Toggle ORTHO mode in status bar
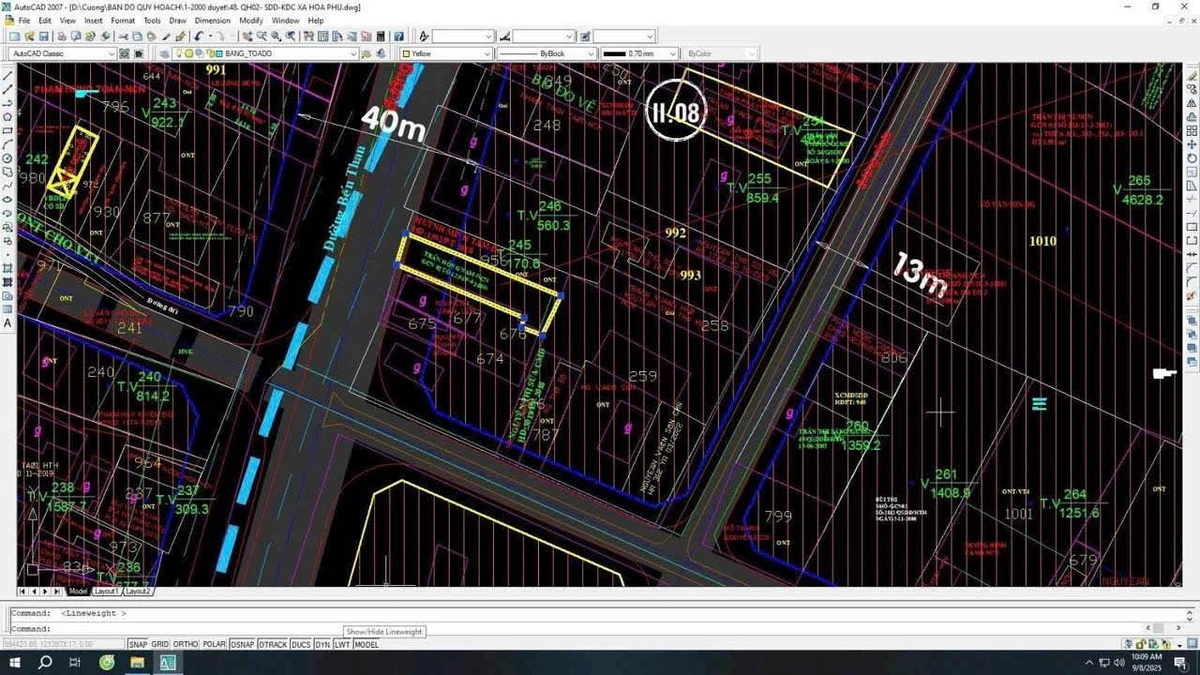The height and width of the screenshot is (675, 1200). (185, 645)
